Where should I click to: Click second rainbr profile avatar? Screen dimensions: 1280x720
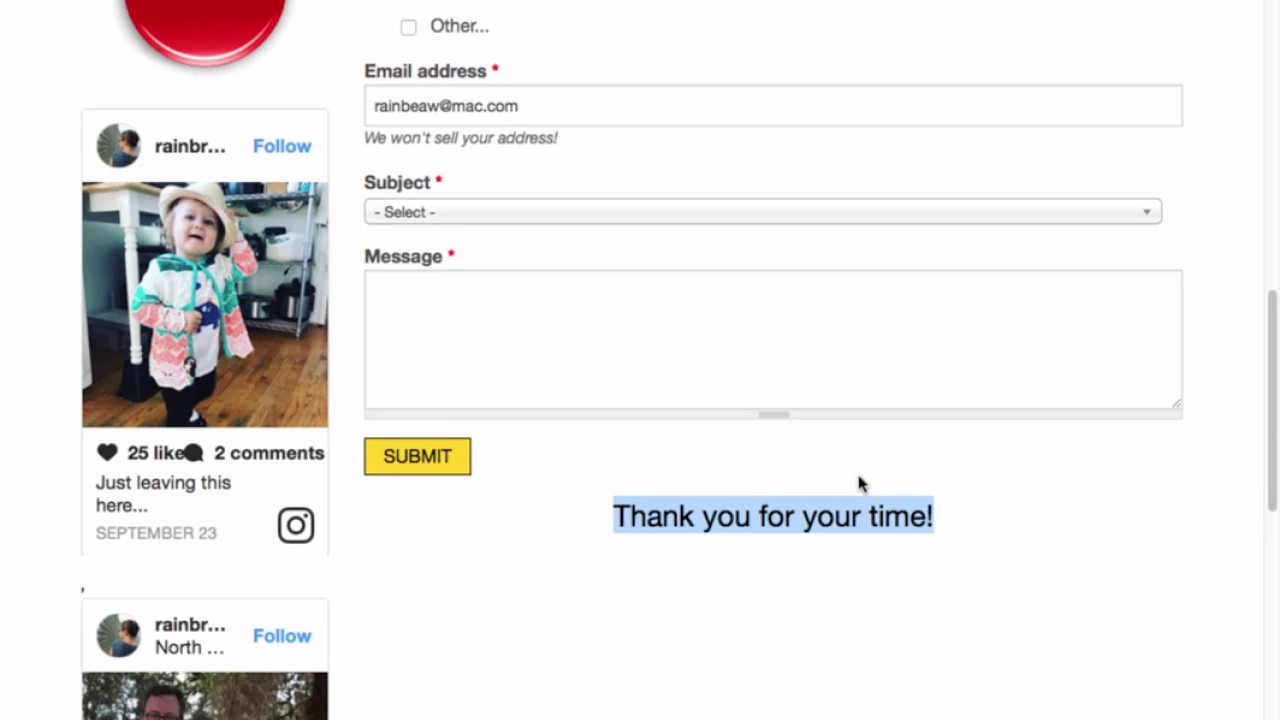118,635
